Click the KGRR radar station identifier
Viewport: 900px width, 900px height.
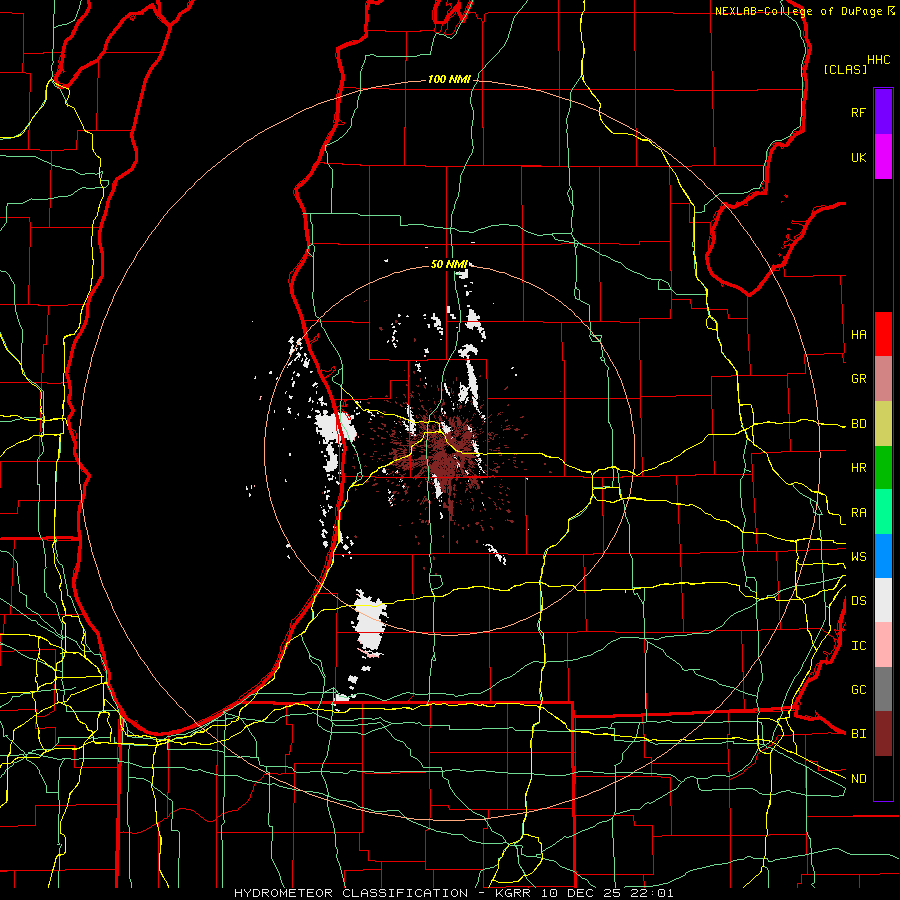pos(514,893)
